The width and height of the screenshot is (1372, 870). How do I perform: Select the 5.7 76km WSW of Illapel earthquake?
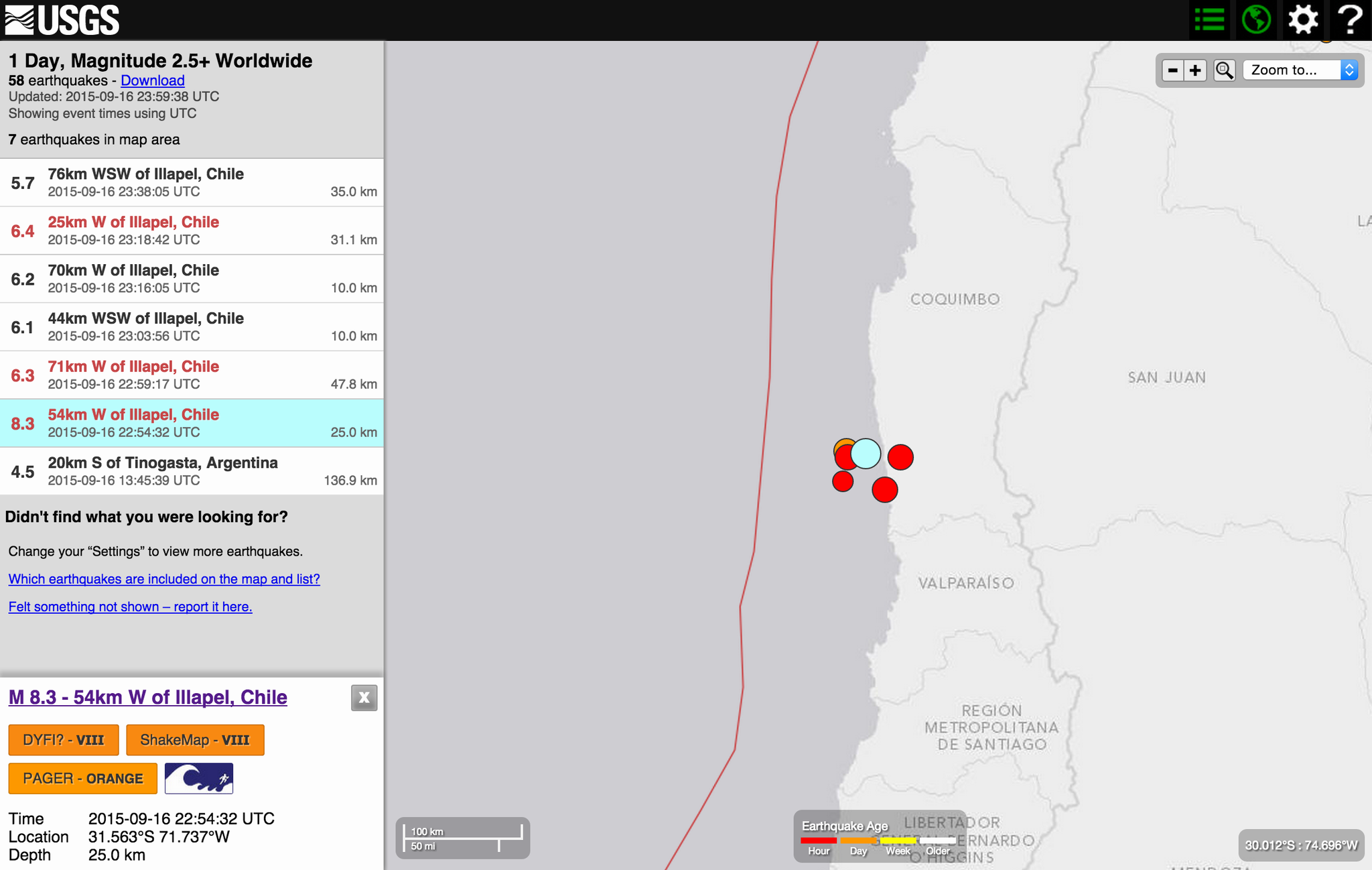(192, 182)
